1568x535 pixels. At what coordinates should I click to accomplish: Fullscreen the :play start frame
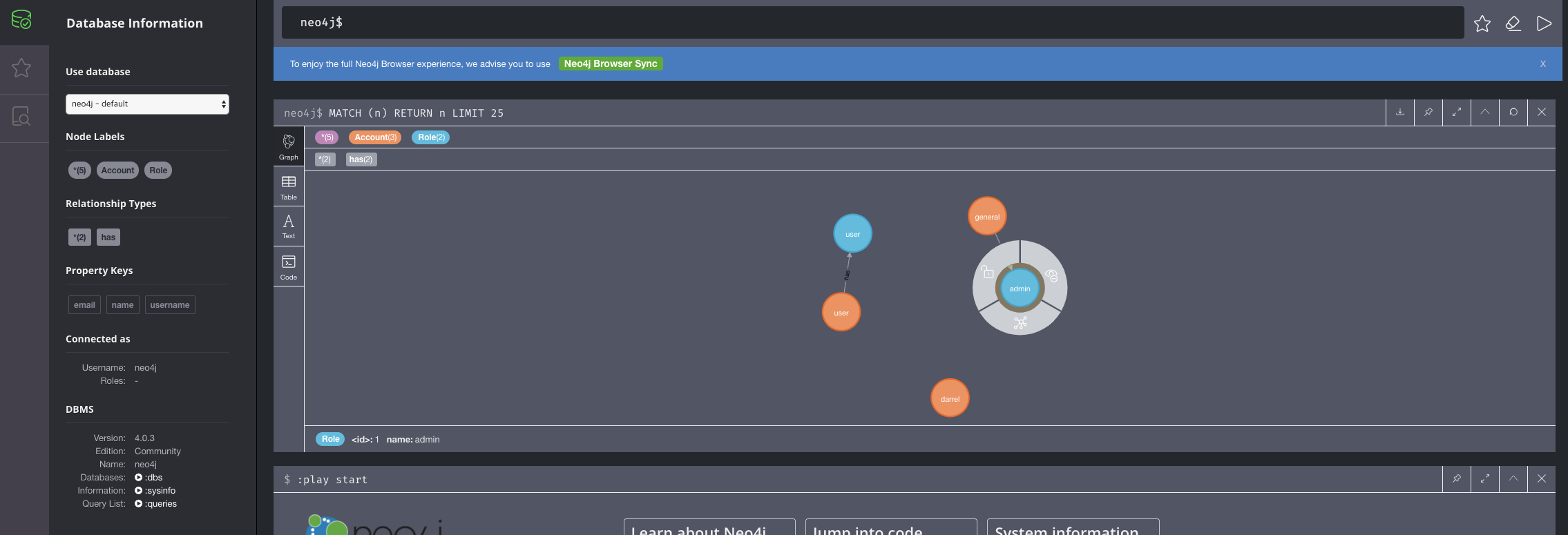tap(1485, 478)
